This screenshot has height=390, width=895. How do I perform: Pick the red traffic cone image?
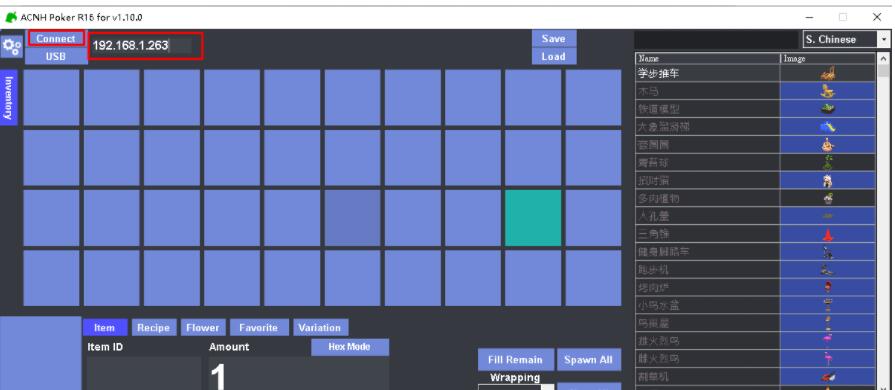828,234
